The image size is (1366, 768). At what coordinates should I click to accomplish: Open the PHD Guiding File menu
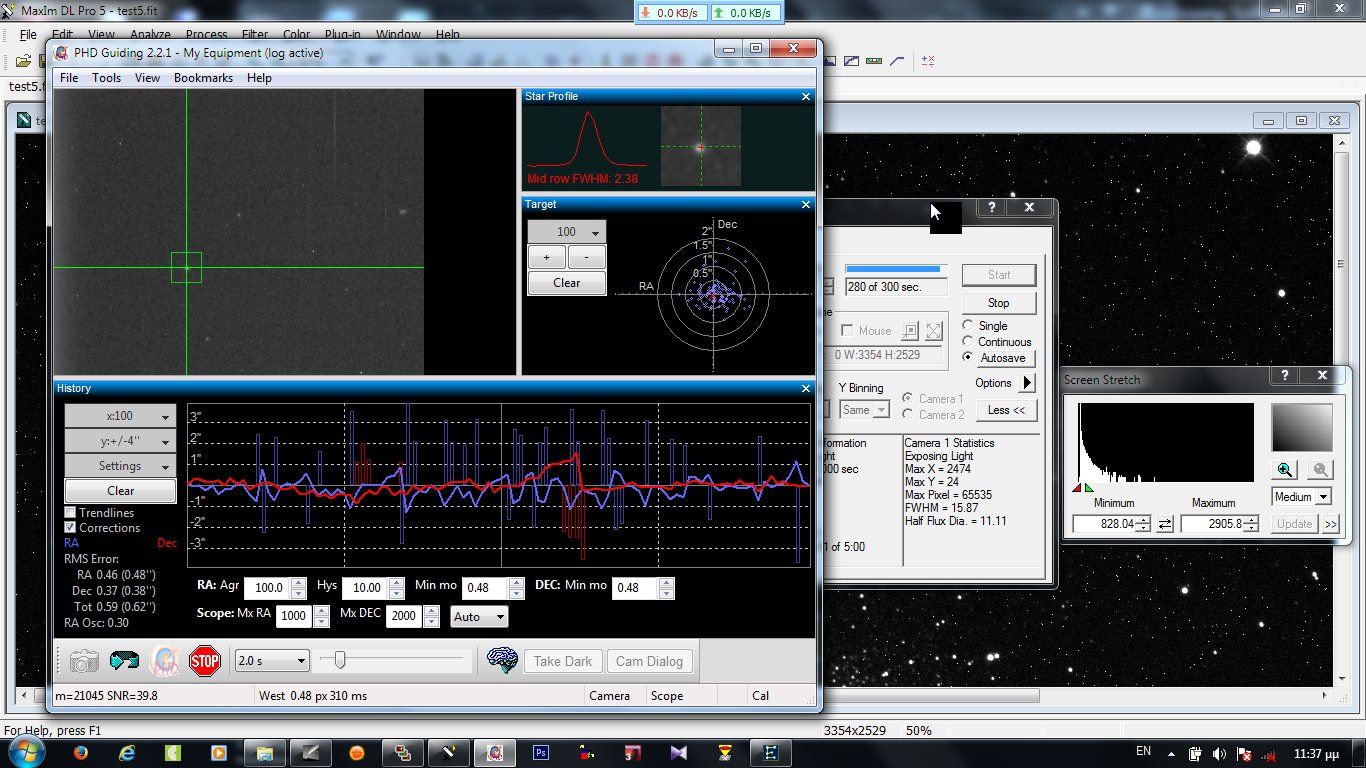click(69, 78)
